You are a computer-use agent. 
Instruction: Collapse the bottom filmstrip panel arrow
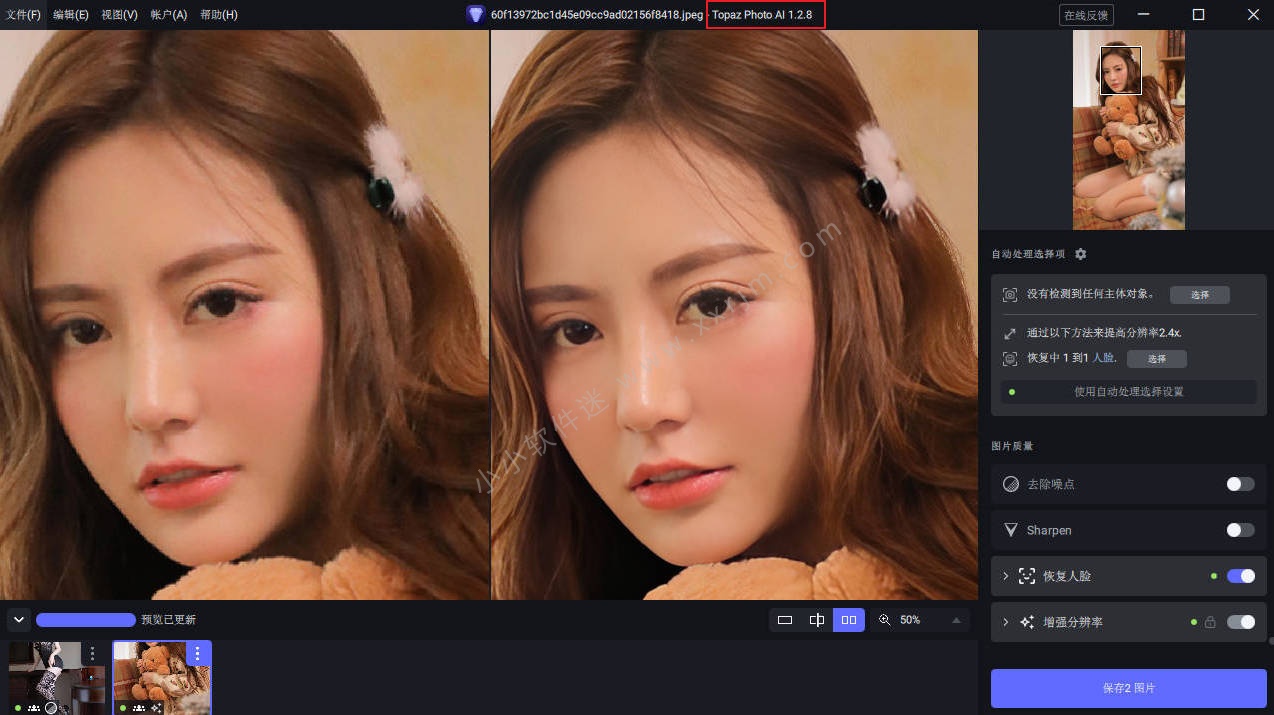pos(18,620)
